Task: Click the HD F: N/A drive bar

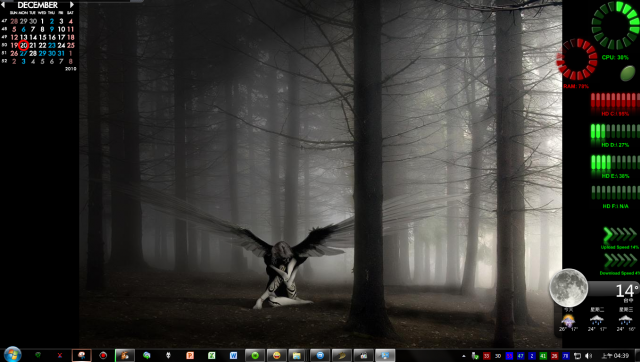Action: 615,193
